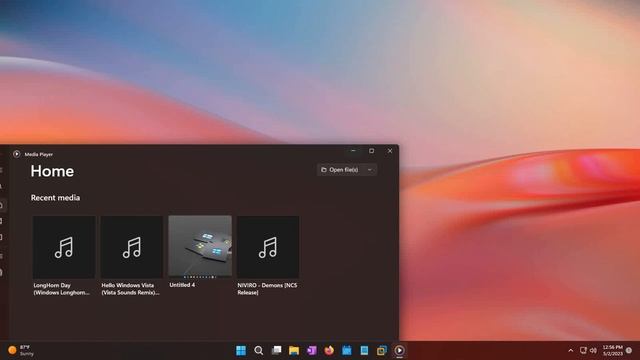Open the blue calendar taskbar icon
640x360 pixels.
click(x=347, y=350)
